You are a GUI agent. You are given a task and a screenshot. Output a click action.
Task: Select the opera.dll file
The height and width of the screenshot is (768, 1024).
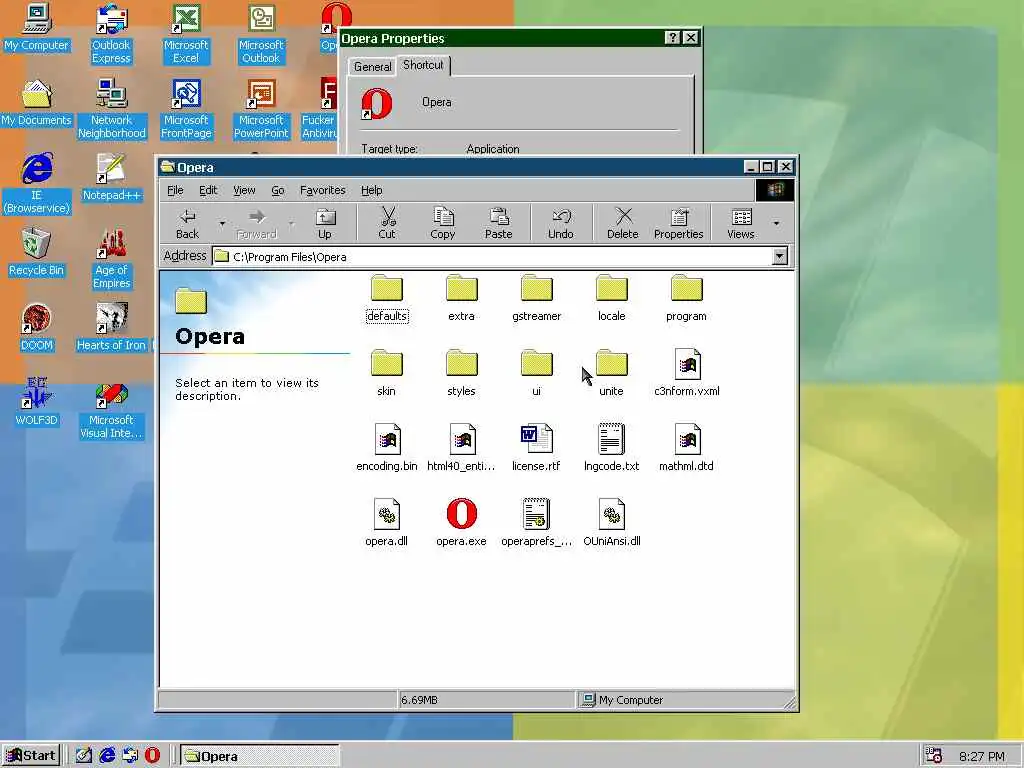tap(387, 522)
